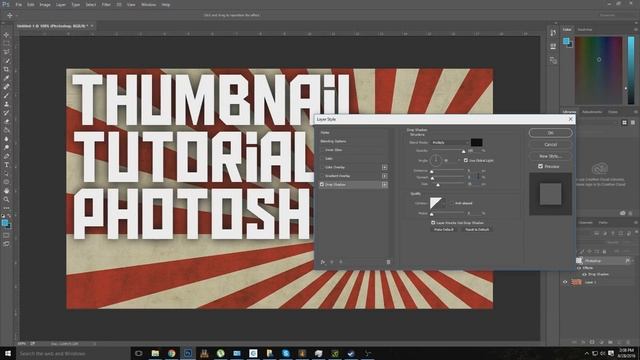The image size is (640, 360).
Task: Toggle the Preview checkbox
Action: click(540, 166)
